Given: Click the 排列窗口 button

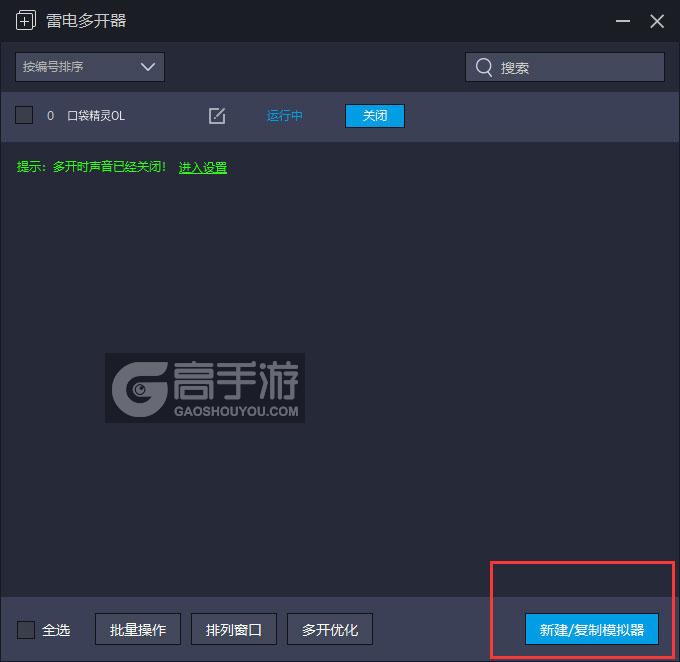Looking at the screenshot, I should [x=234, y=629].
